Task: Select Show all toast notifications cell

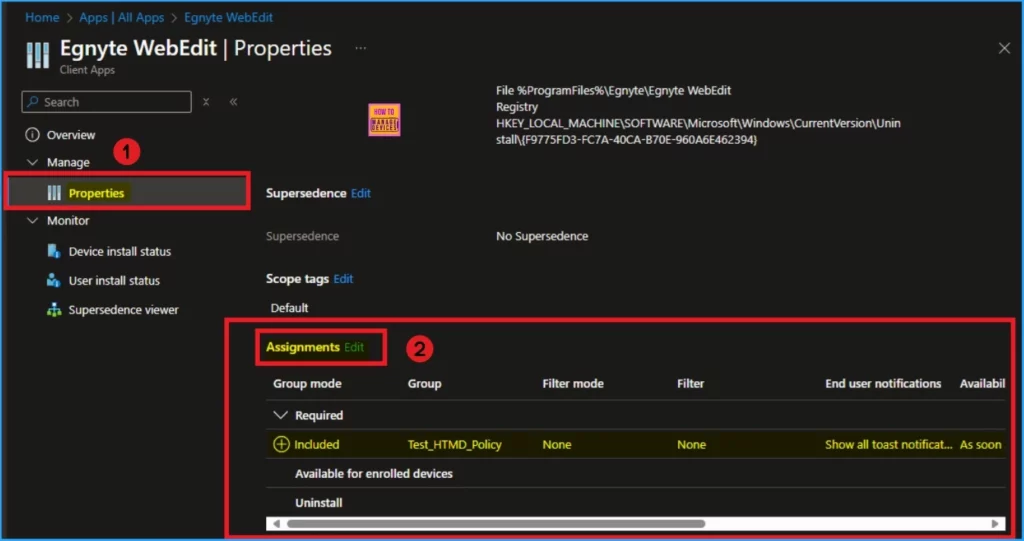Action: tap(888, 444)
